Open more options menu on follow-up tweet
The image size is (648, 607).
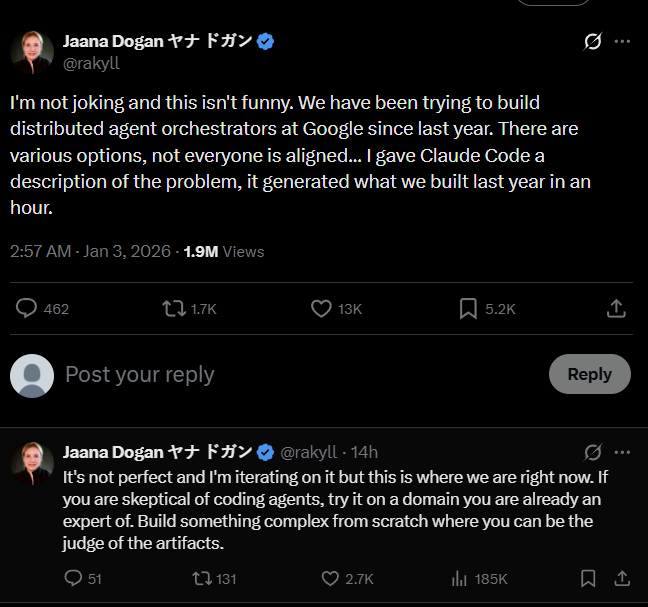[622, 452]
